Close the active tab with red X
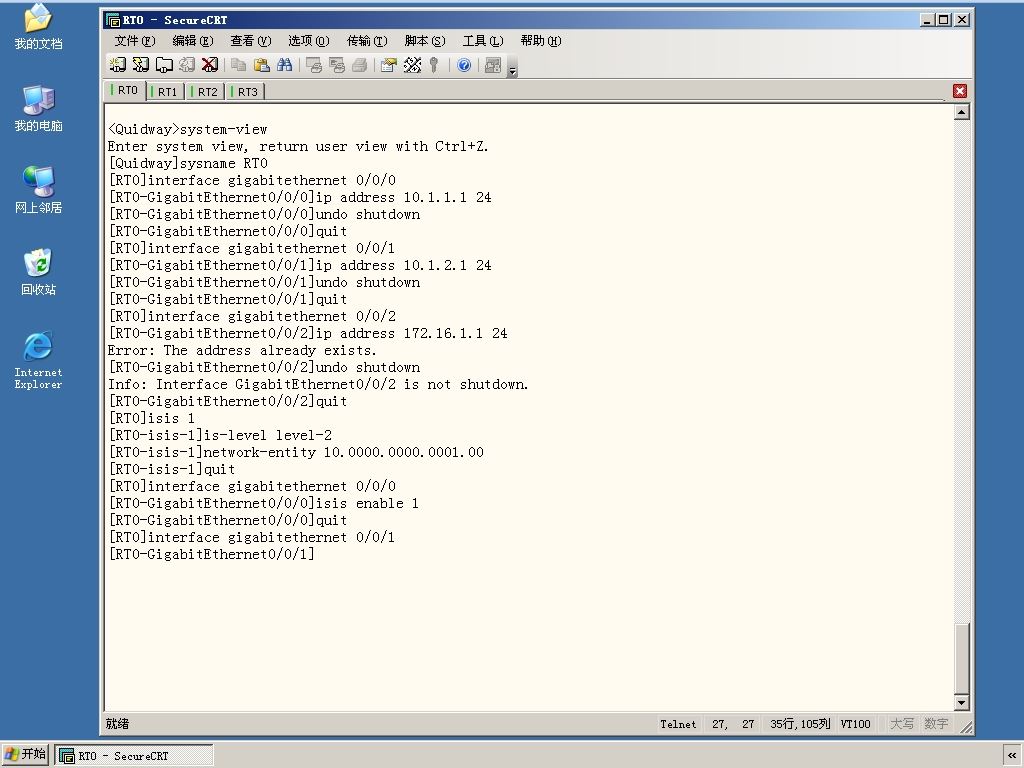 959,91
